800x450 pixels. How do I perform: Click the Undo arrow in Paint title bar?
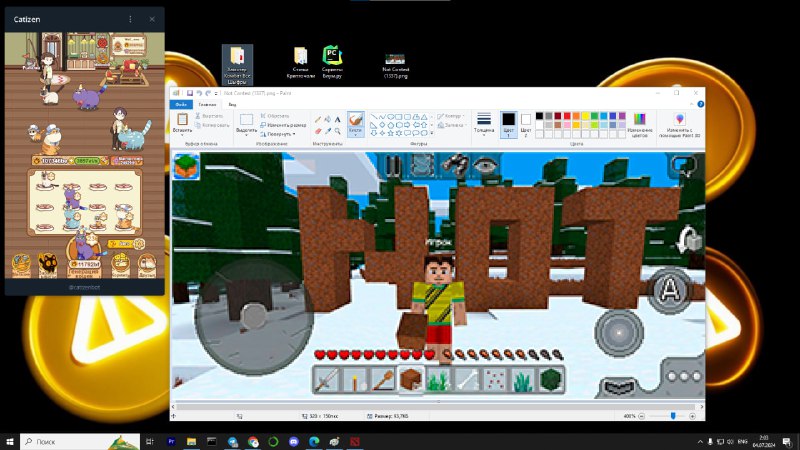[199, 93]
